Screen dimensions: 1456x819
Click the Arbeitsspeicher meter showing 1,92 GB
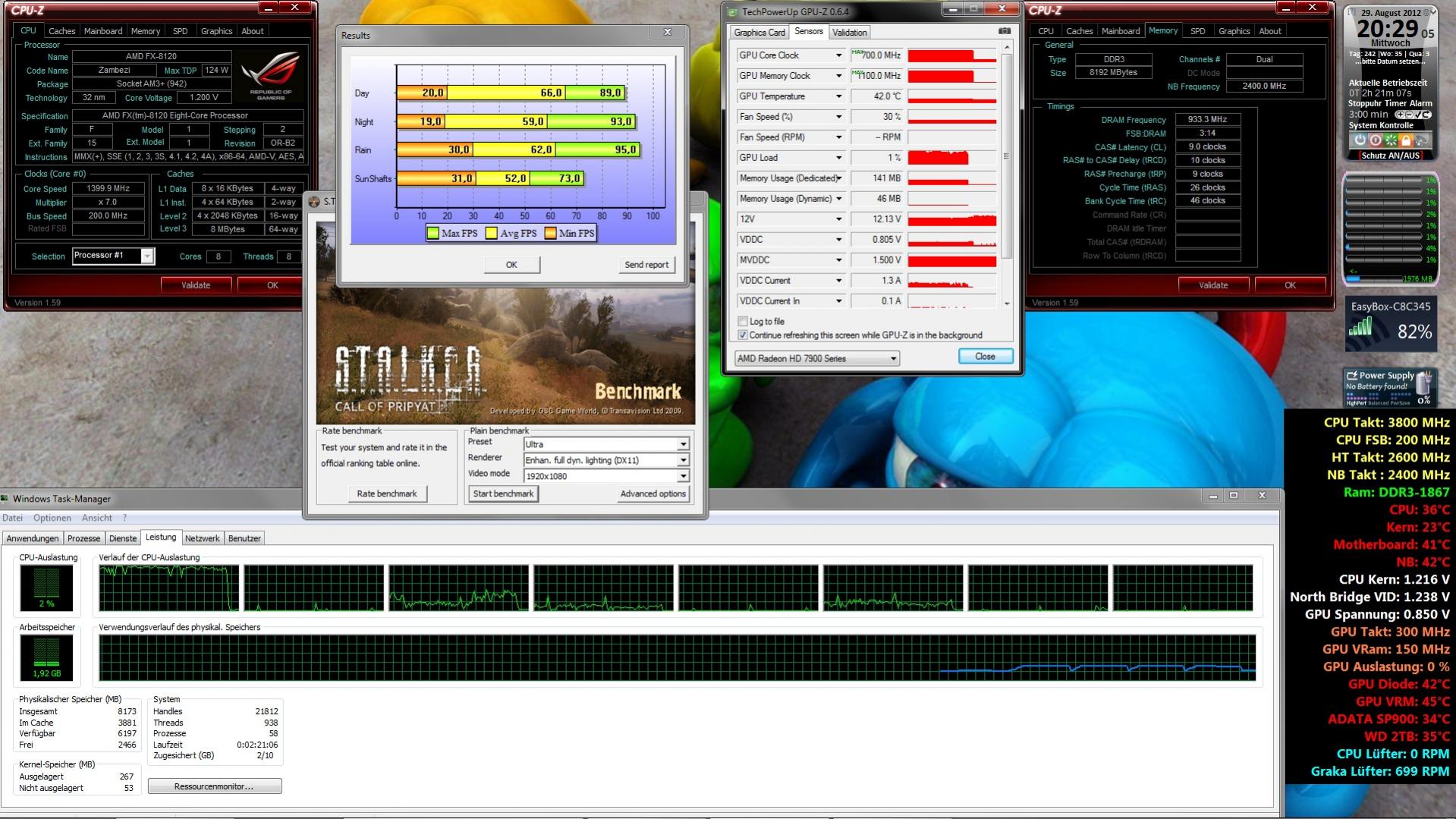point(46,657)
